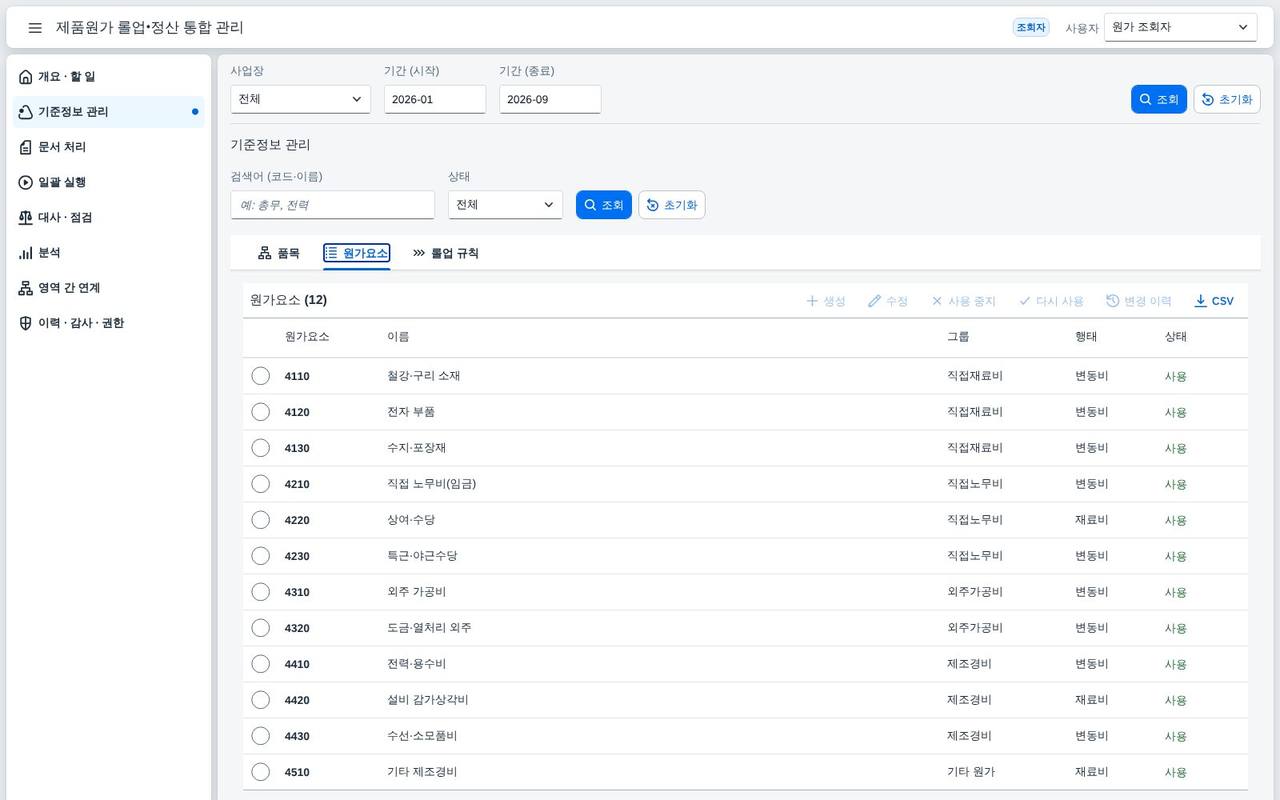Image resolution: width=1280 pixels, height=800 pixels.
Task: Select the radio button for 전자 부품
Action: coord(261,412)
